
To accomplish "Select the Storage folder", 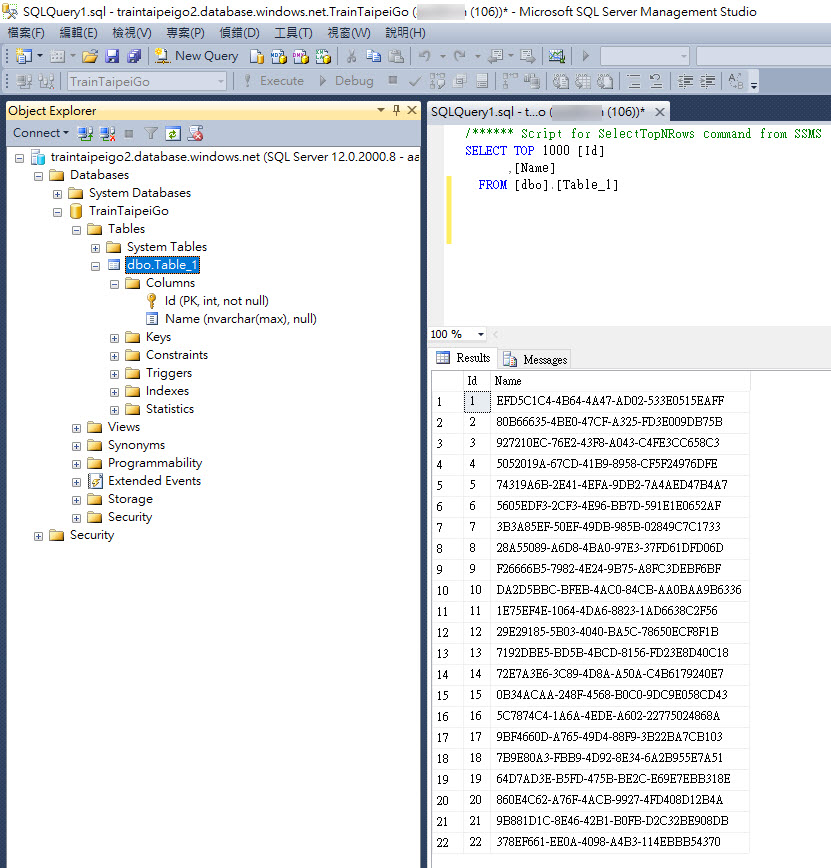I will (x=130, y=499).
